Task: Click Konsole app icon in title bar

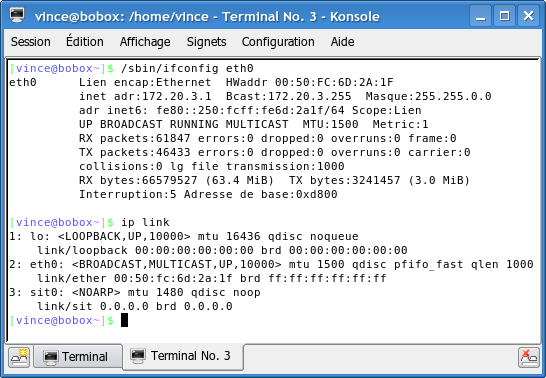Action: [17, 15]
